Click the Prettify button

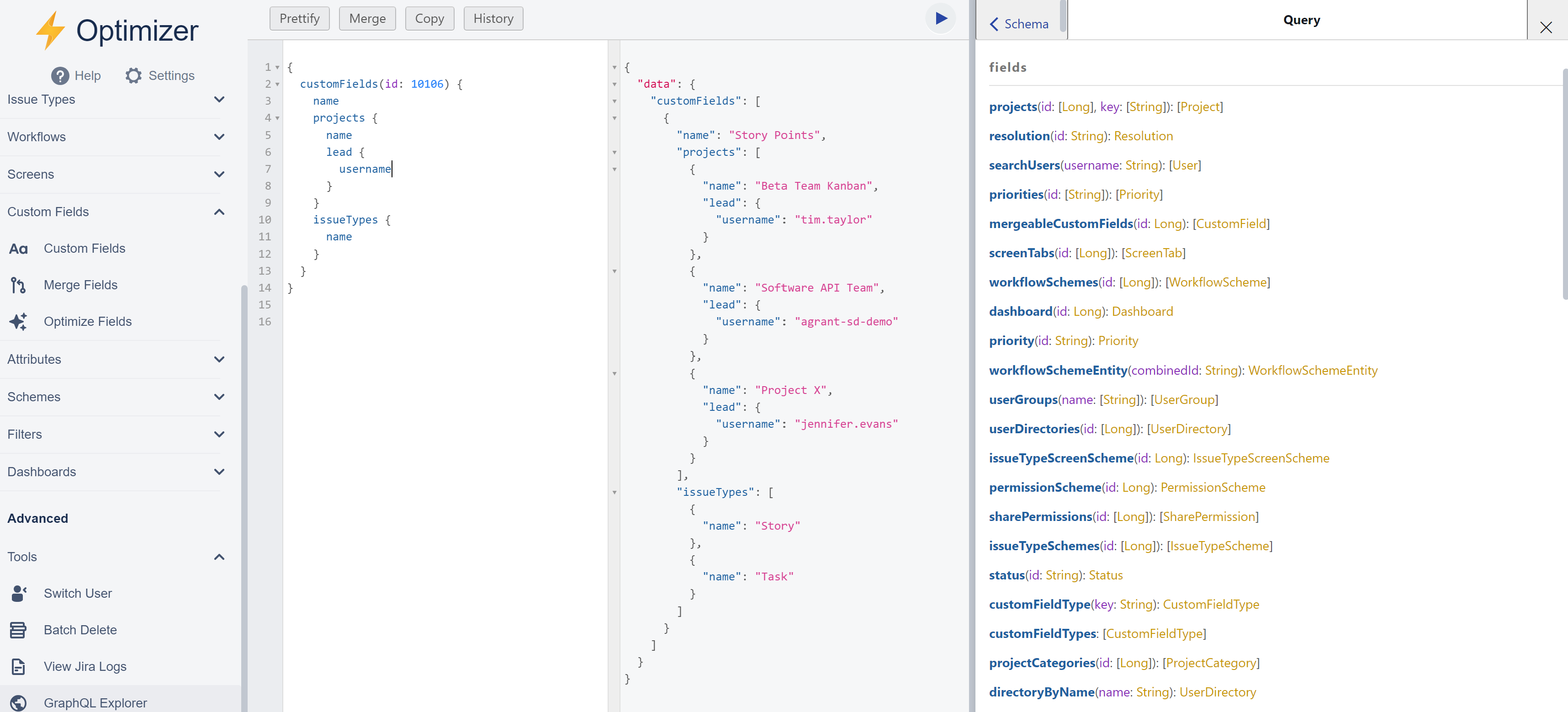(x=299, y=18)
